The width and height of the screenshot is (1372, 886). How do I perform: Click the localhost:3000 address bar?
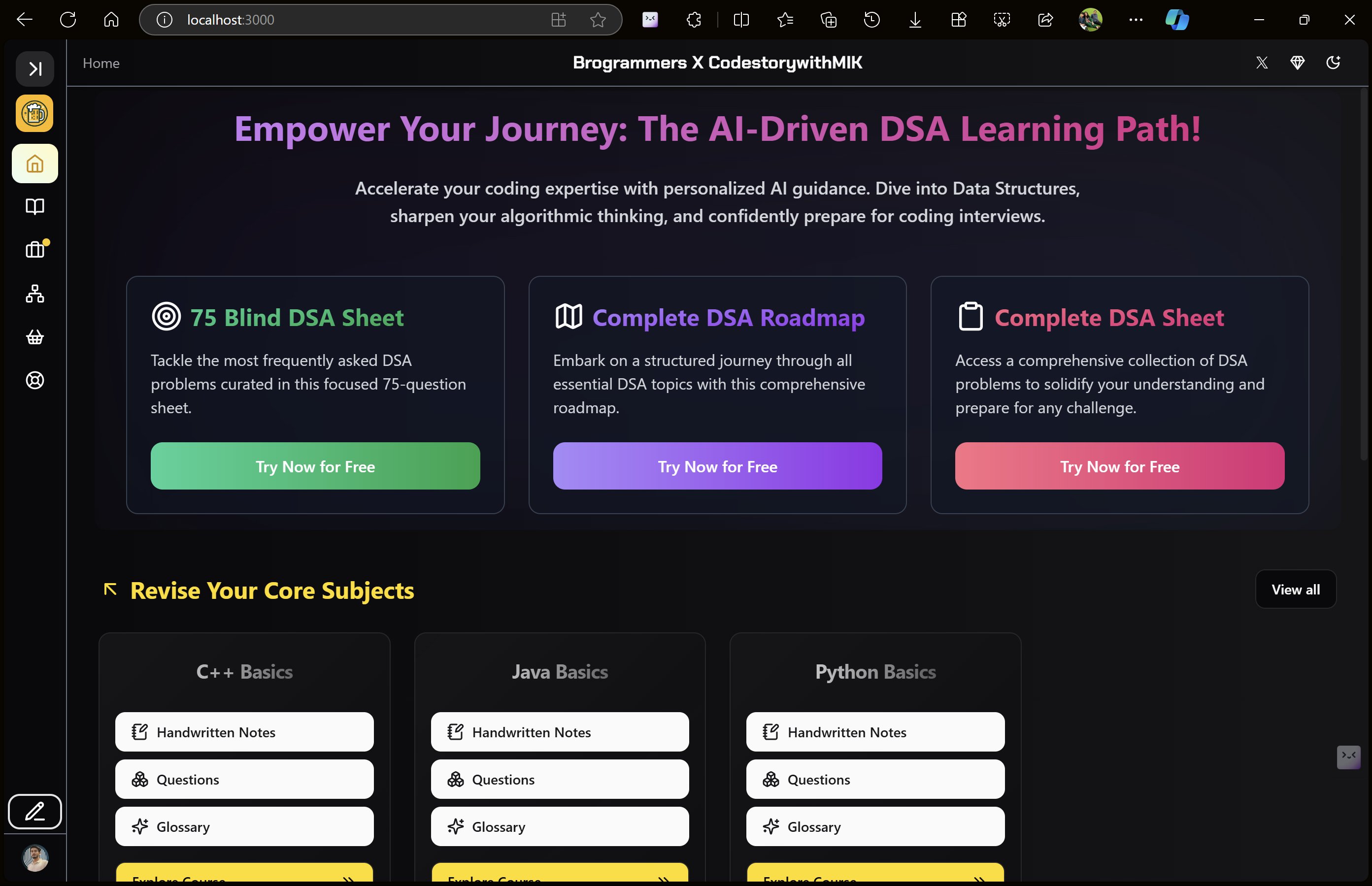point(380,20)
